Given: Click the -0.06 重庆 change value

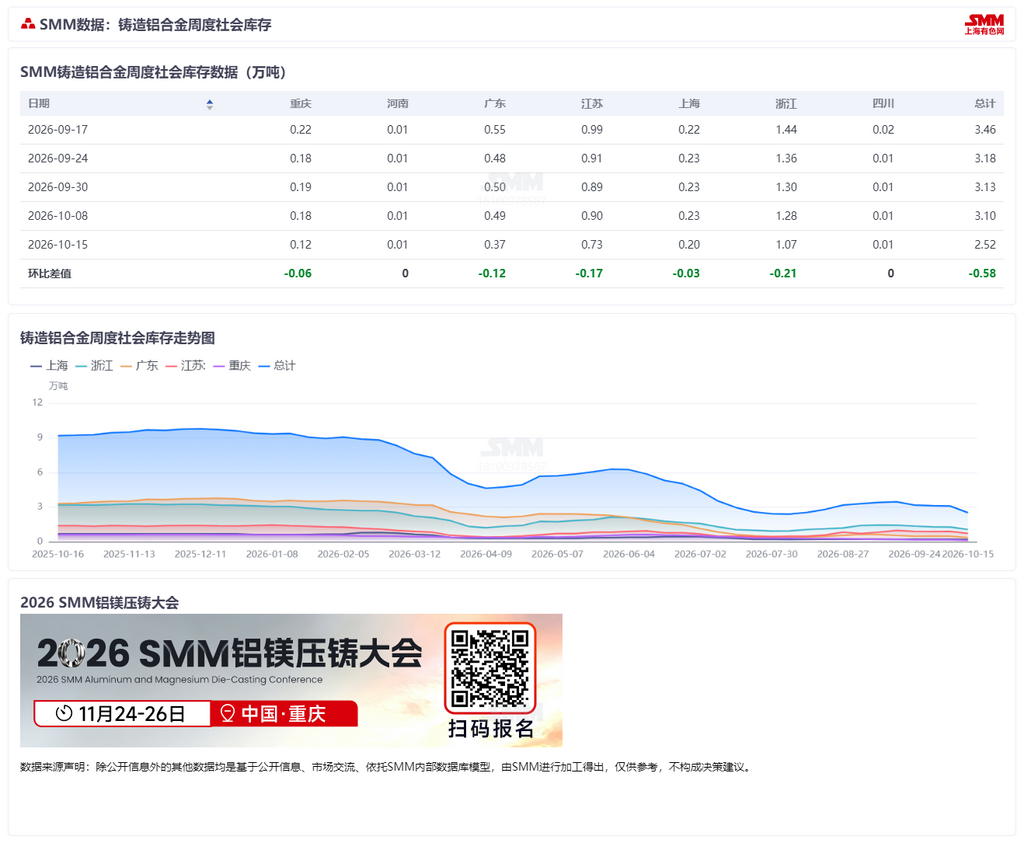Looking at the screenshot, I should click(x=298, y=273).
